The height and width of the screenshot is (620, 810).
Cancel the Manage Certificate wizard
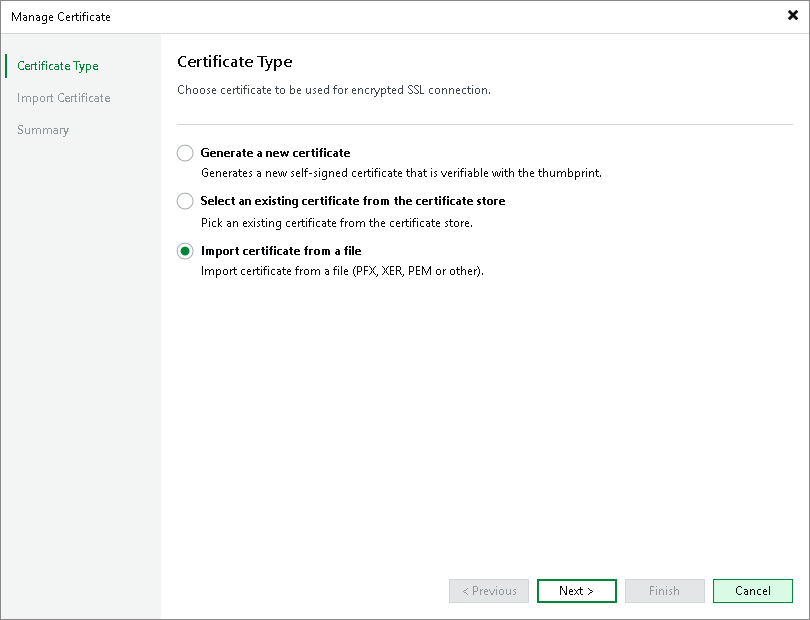(753, 591)
